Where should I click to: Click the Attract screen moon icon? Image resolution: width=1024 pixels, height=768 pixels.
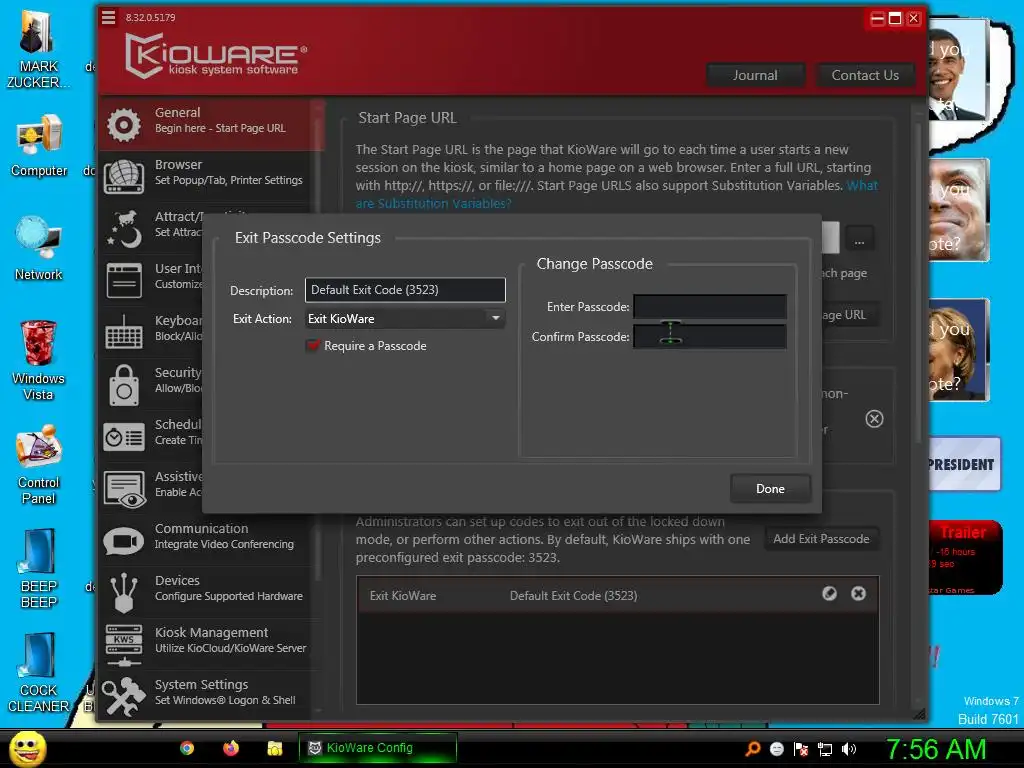123,229
